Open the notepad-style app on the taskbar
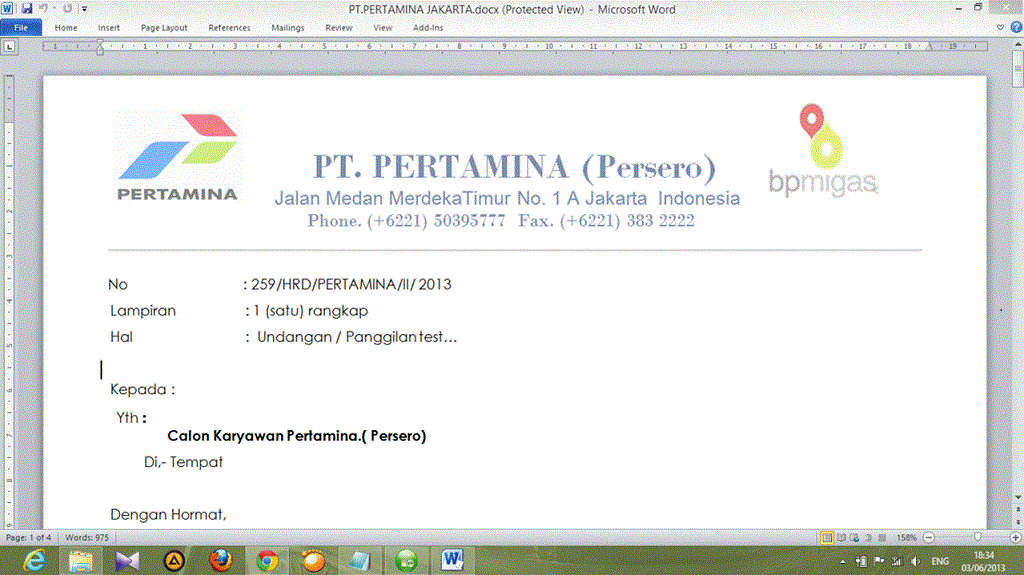 pyautogui.click(x=359, y=561)
